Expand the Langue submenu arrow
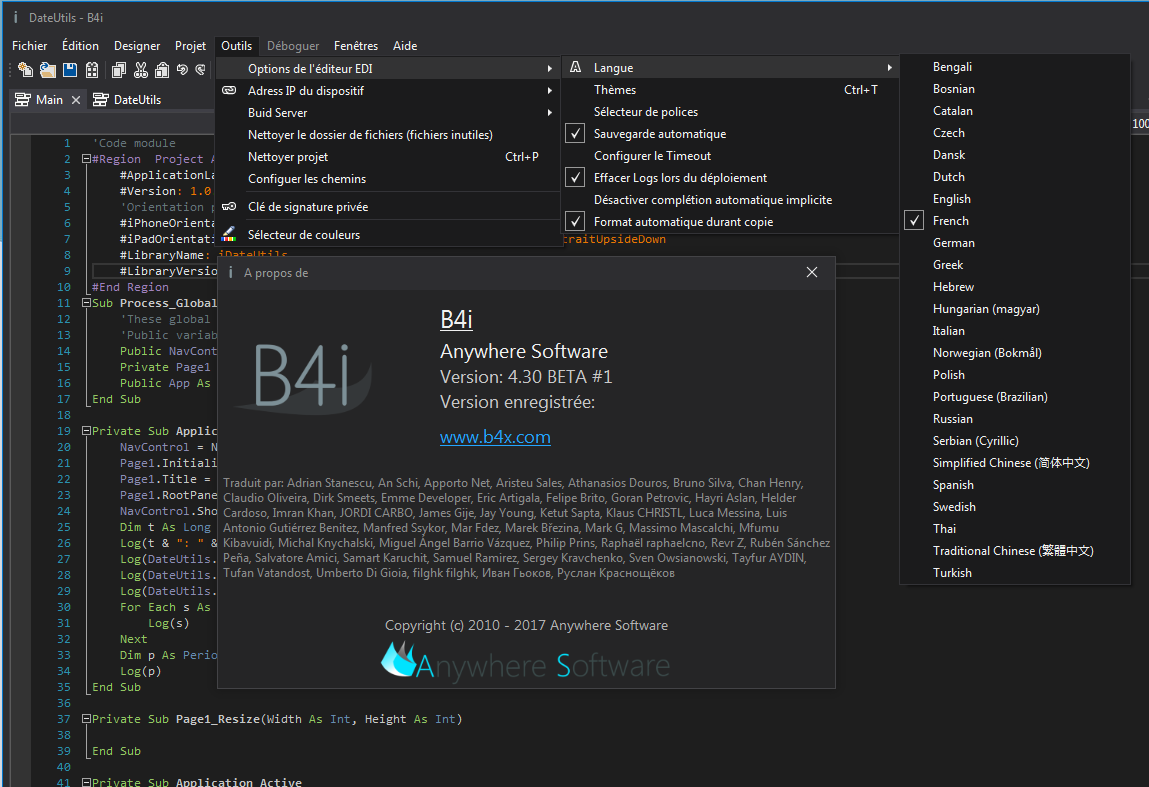 [x=890, y=67]
